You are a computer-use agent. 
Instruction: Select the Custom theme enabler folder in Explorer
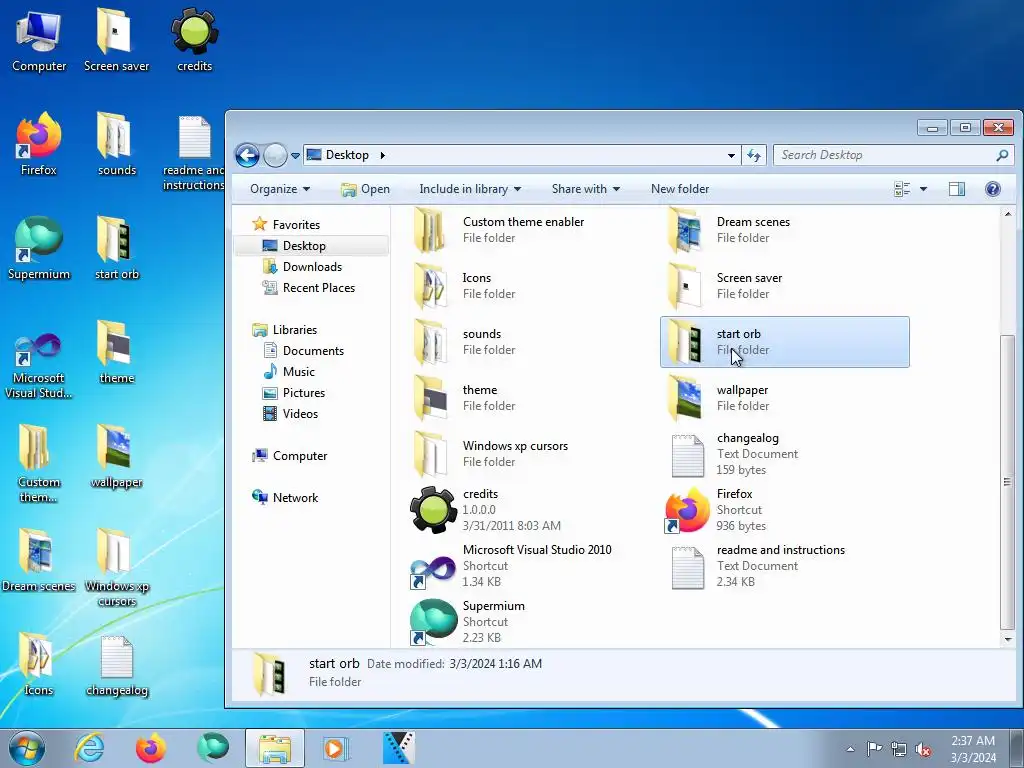(530, 230)
